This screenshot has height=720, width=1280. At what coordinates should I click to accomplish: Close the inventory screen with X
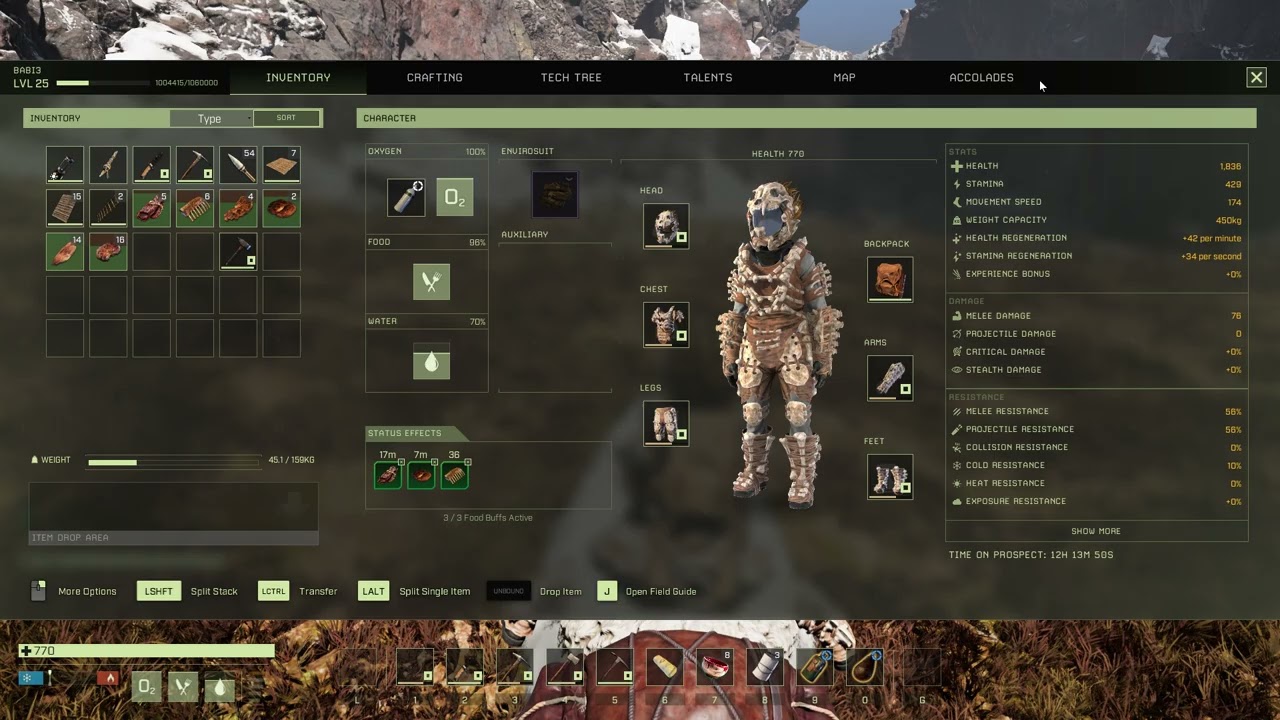1256,77
